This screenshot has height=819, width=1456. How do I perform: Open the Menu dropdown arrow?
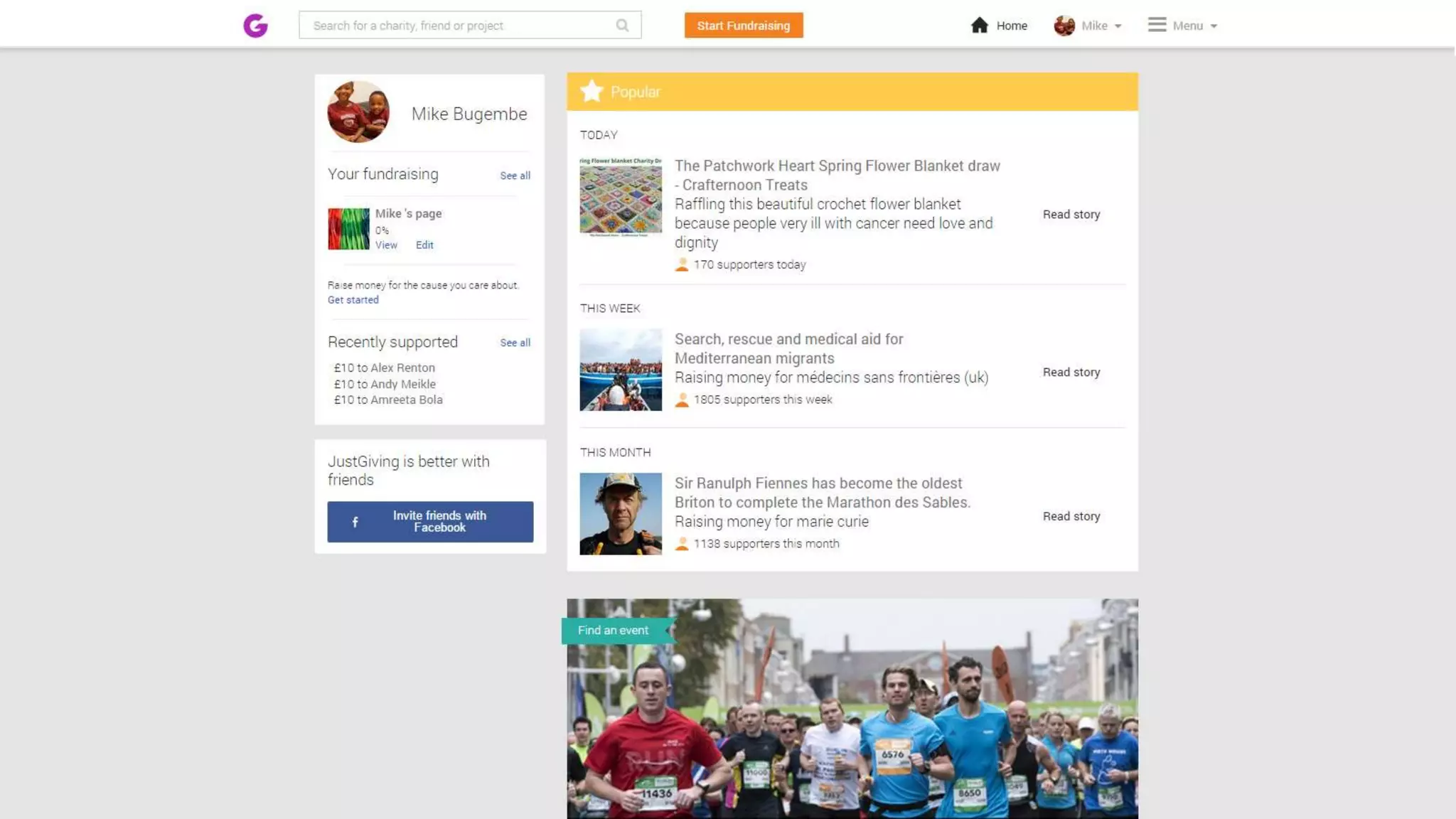tap(1214, 26)
